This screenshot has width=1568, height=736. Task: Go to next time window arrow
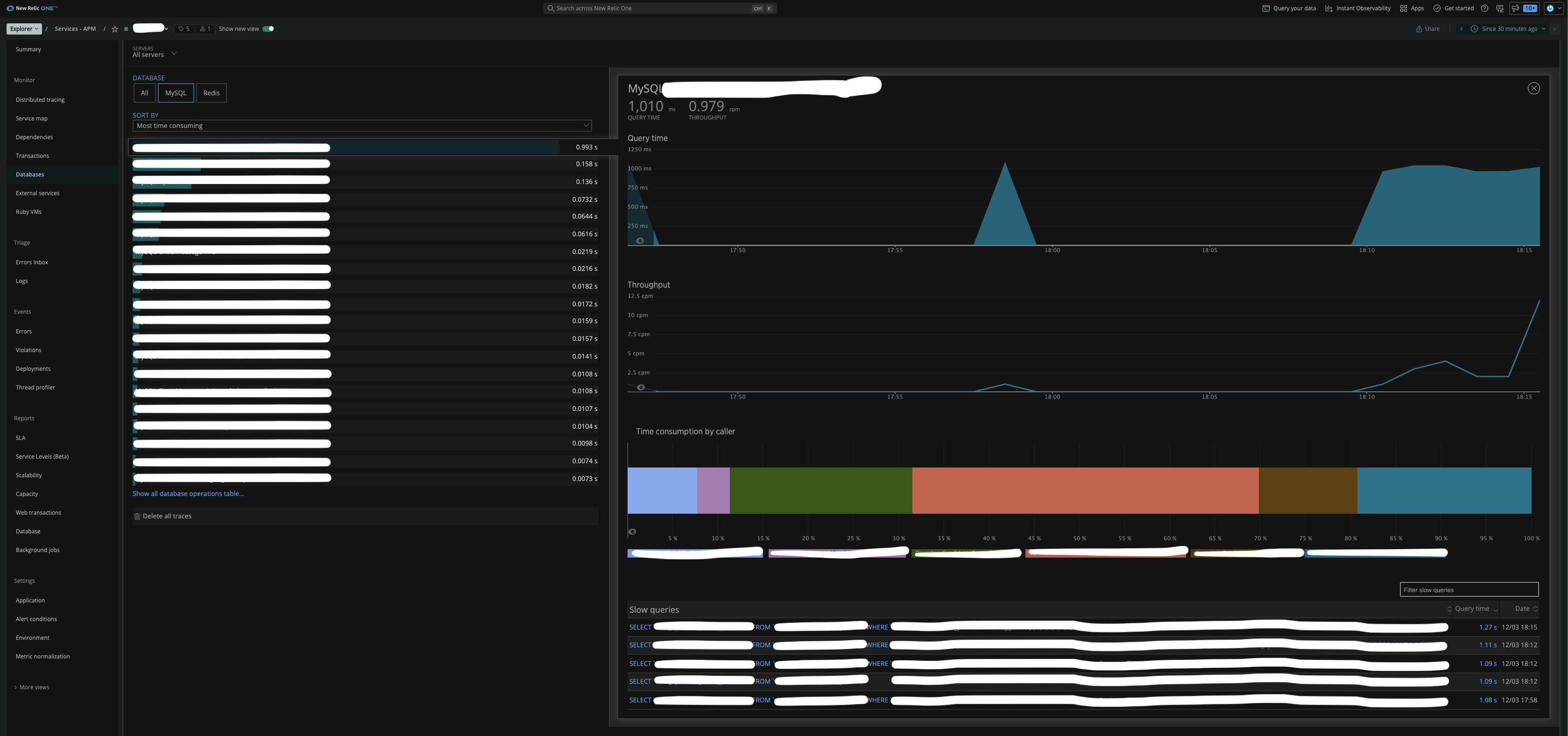tap(1554, 28)
